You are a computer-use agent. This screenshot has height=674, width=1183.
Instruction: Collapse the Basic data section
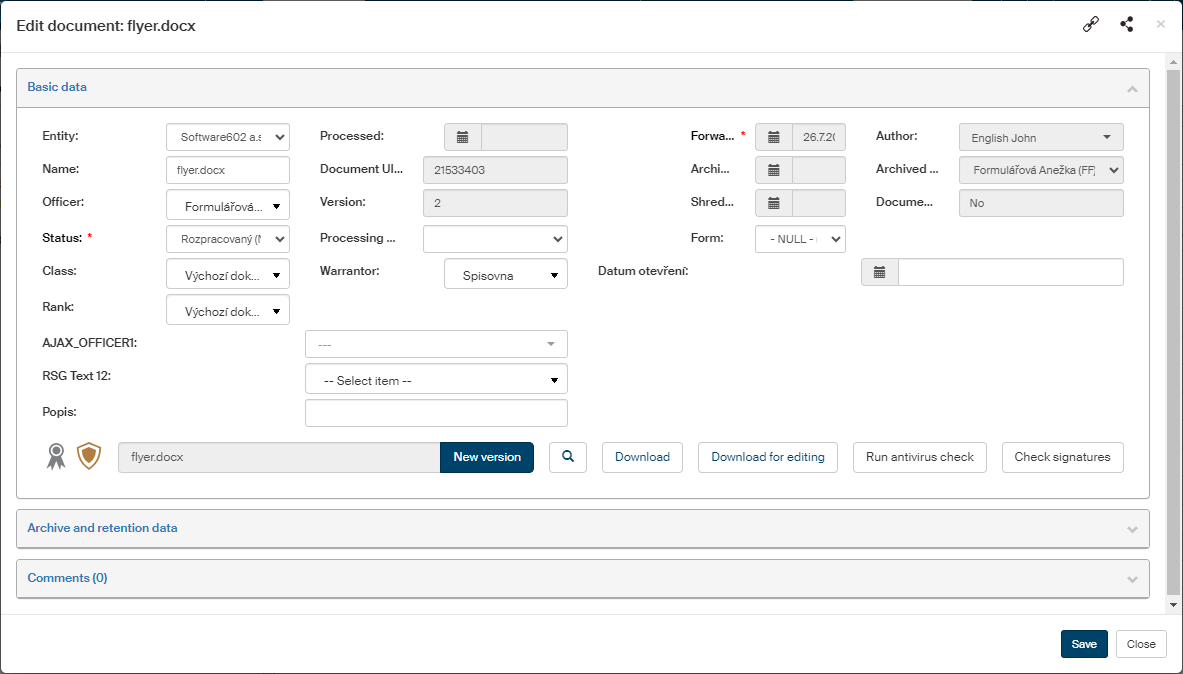(x=1132, y=88)
